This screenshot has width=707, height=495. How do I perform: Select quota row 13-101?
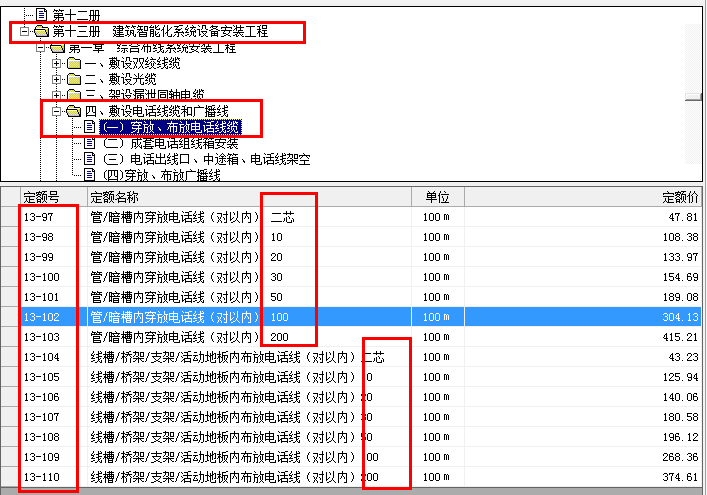coord(351,297)
